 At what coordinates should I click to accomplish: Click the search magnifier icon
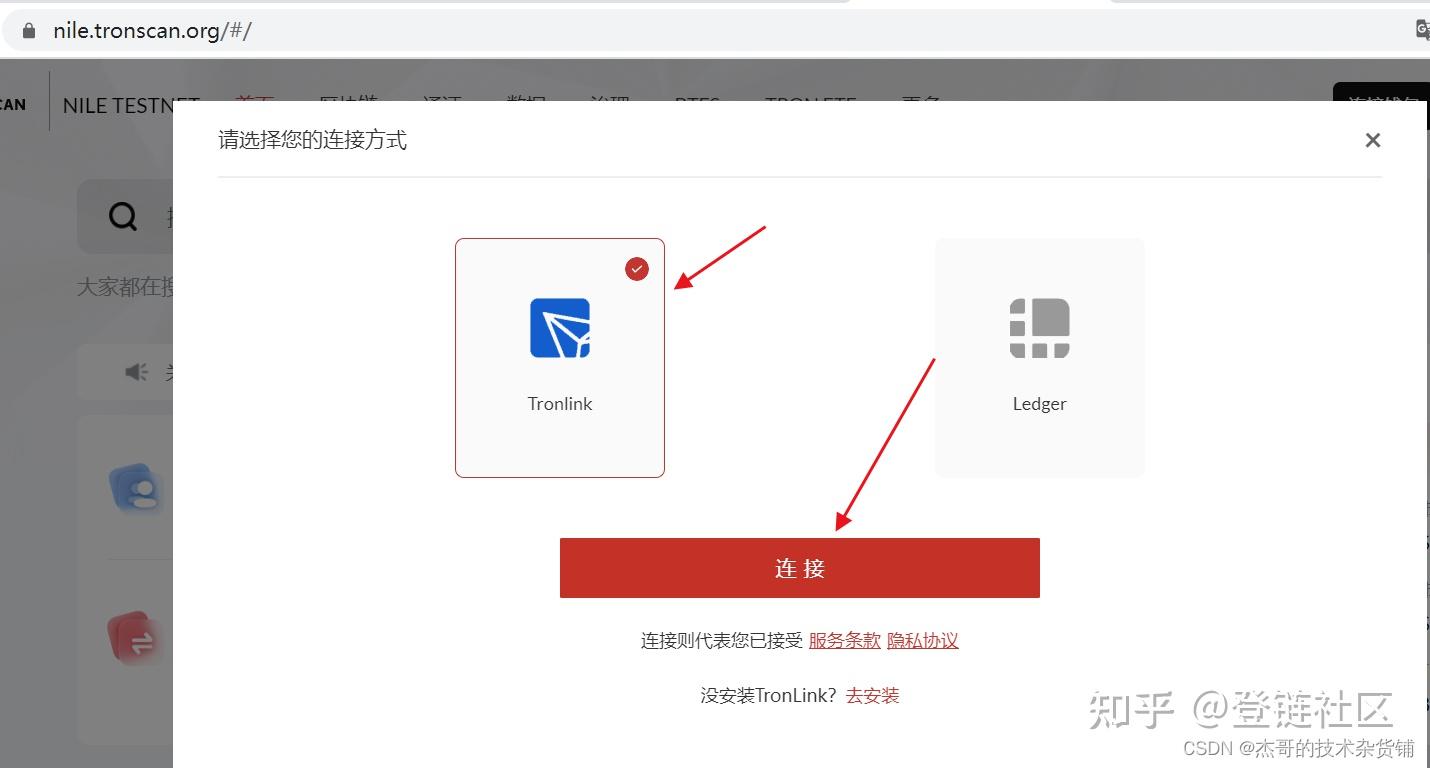[x=121, y=215]
